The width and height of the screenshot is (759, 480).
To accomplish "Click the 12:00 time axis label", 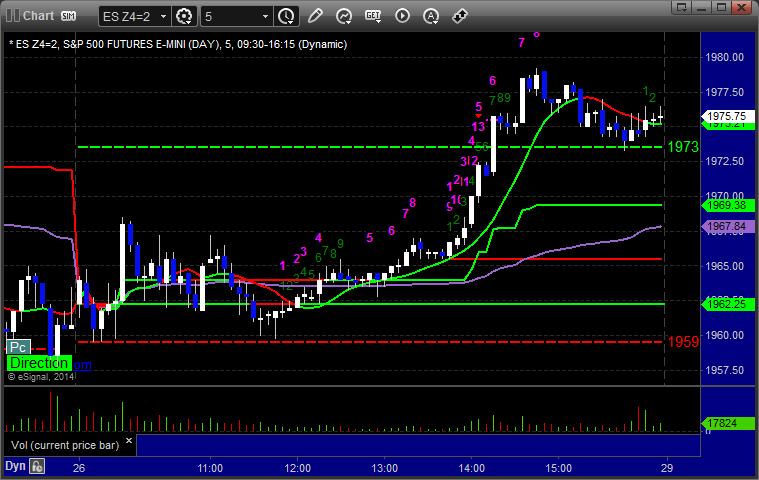I will click(x=297, y=468).
